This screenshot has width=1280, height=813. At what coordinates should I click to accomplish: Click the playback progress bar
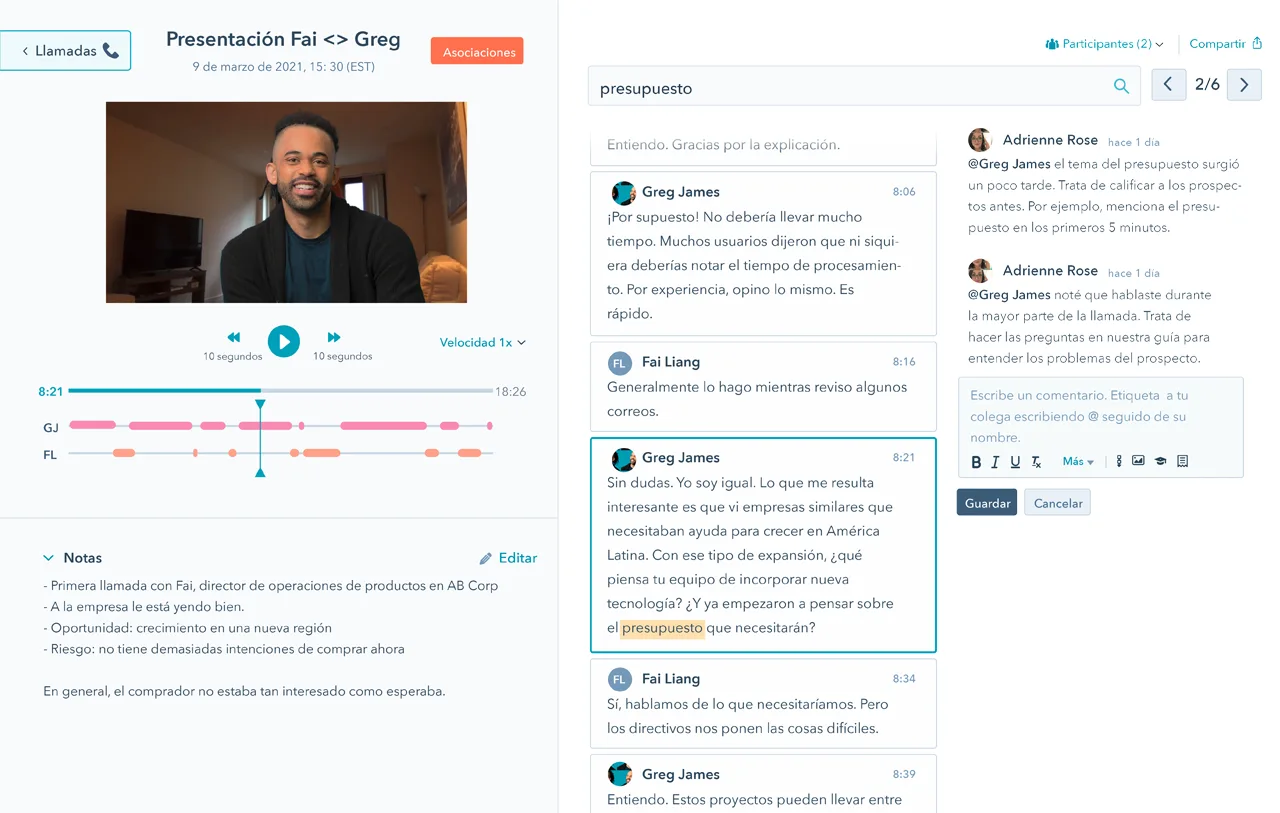(x=281, y=390)
